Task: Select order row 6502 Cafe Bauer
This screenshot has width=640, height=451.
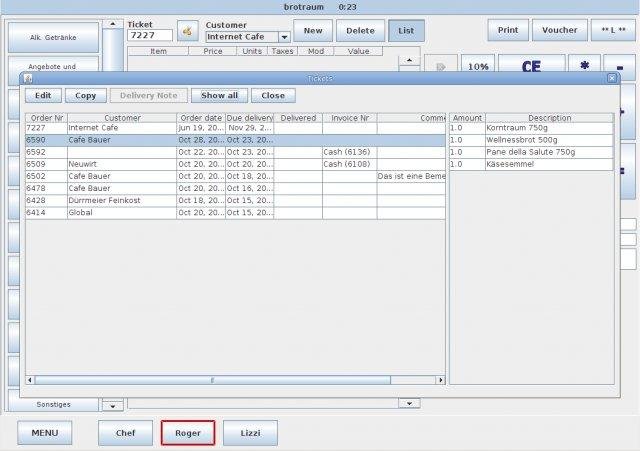Action: coord(236,176)
